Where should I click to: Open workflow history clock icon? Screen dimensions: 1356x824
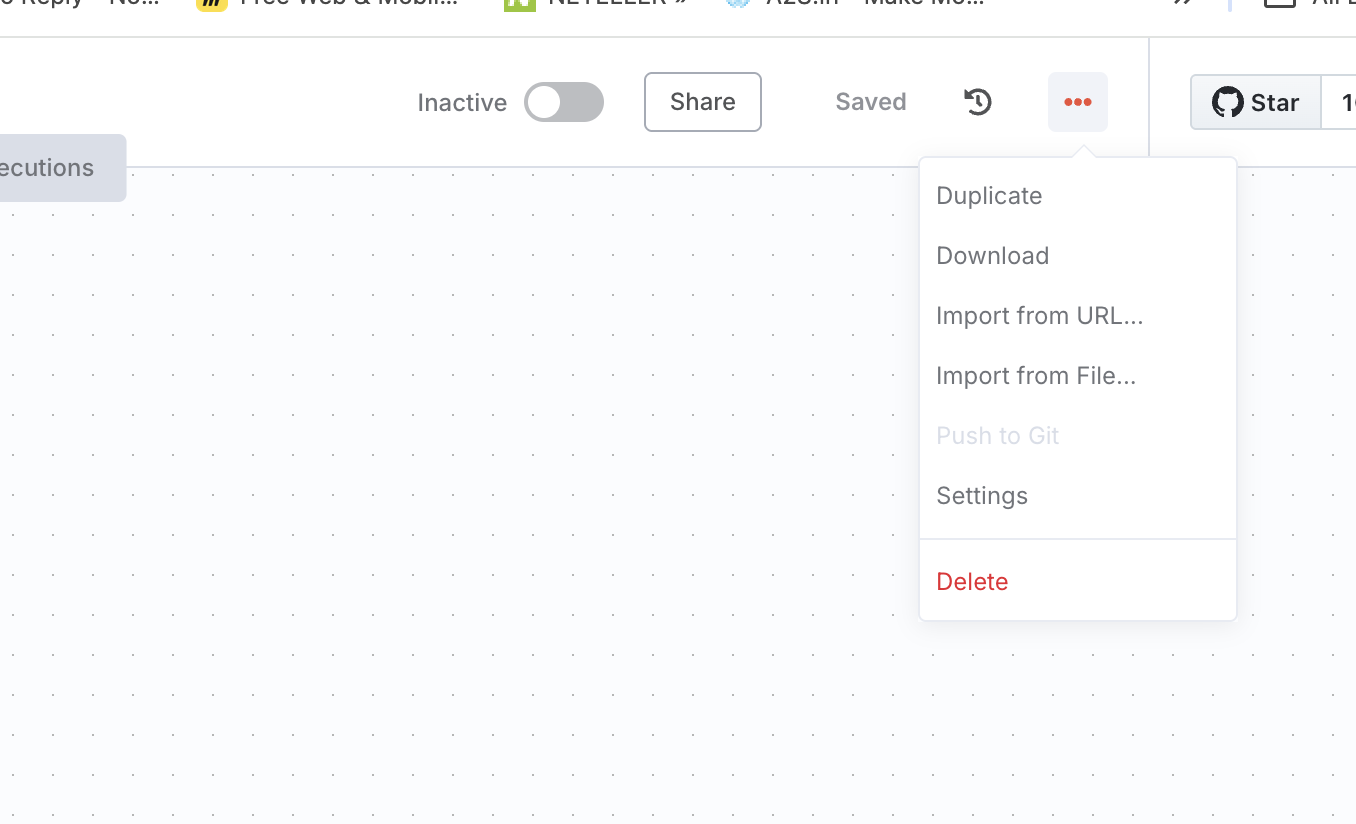point(978,102)
